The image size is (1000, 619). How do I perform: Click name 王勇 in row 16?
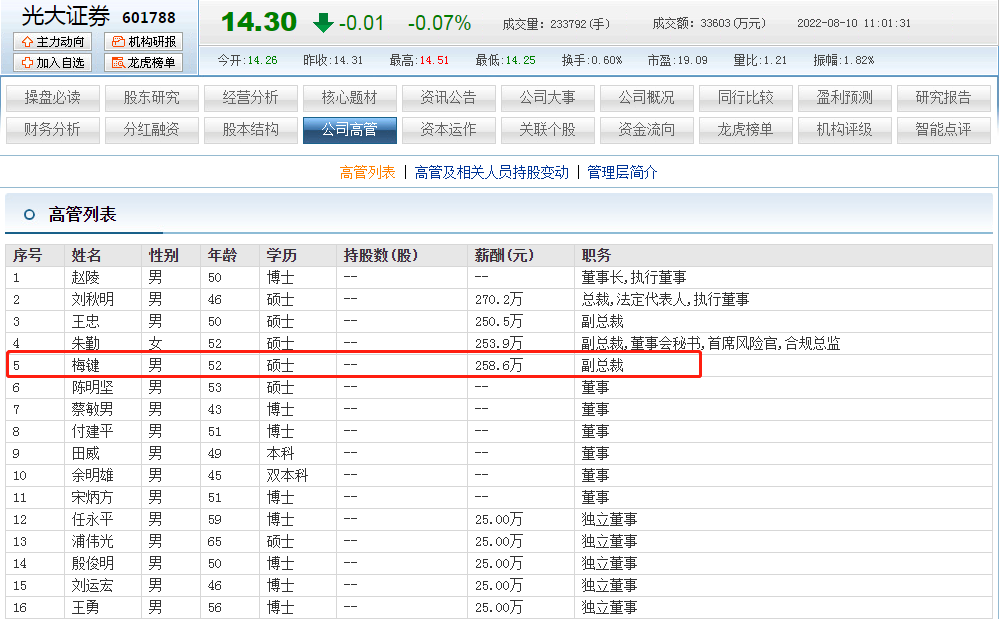[x=85, y=608]
